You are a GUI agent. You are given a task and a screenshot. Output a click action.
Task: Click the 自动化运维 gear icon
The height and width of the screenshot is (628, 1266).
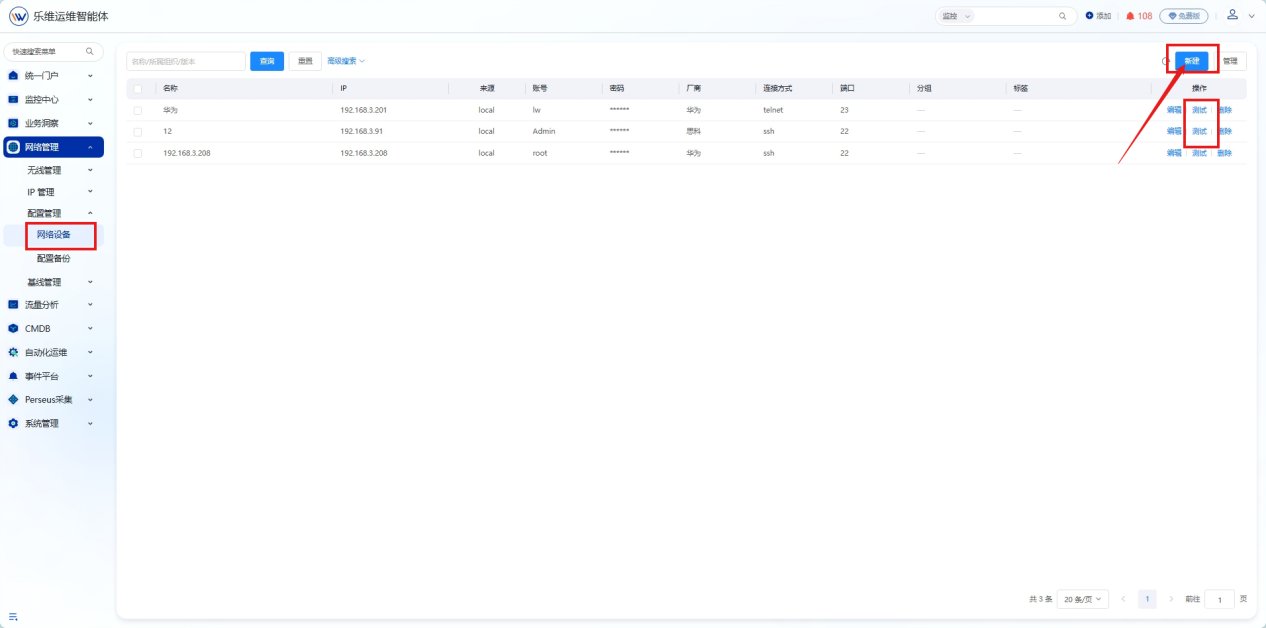(x=13, y=352)
